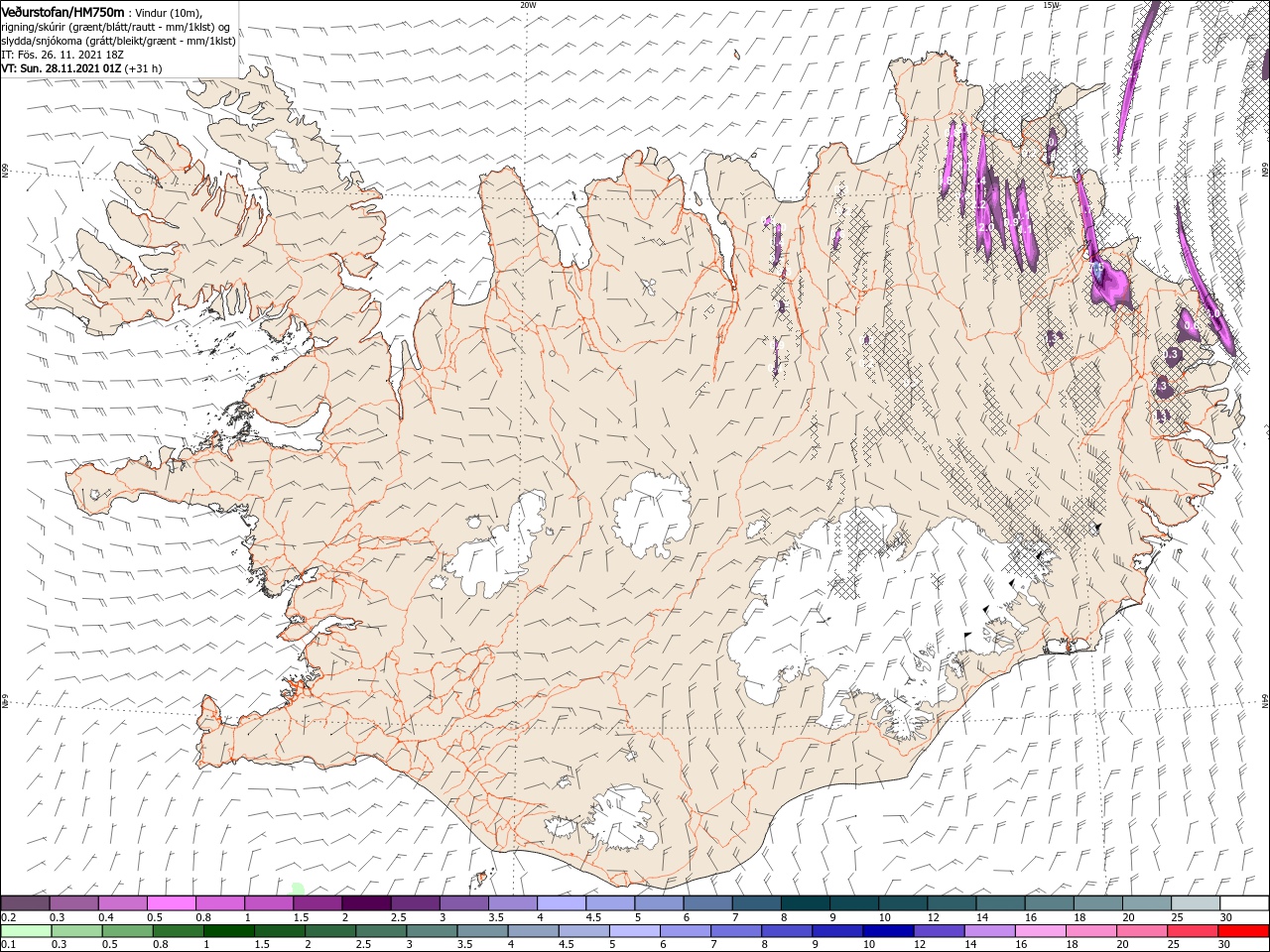The width and height of the screenshot is (1270, 952).
Task: Click the bright pink top-row swatch labeled 0.5
Action: point(171,903)
